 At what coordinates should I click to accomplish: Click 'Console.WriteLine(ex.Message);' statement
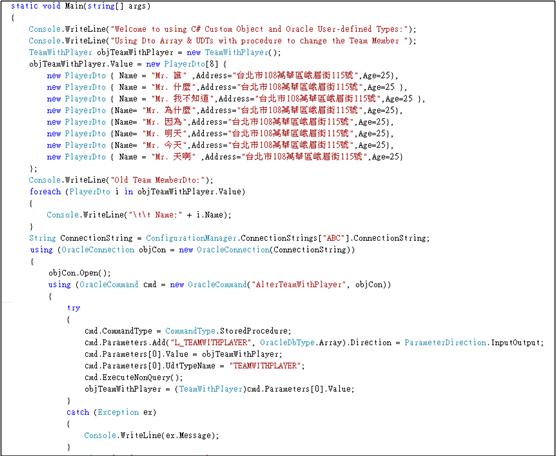coord(151,435)
